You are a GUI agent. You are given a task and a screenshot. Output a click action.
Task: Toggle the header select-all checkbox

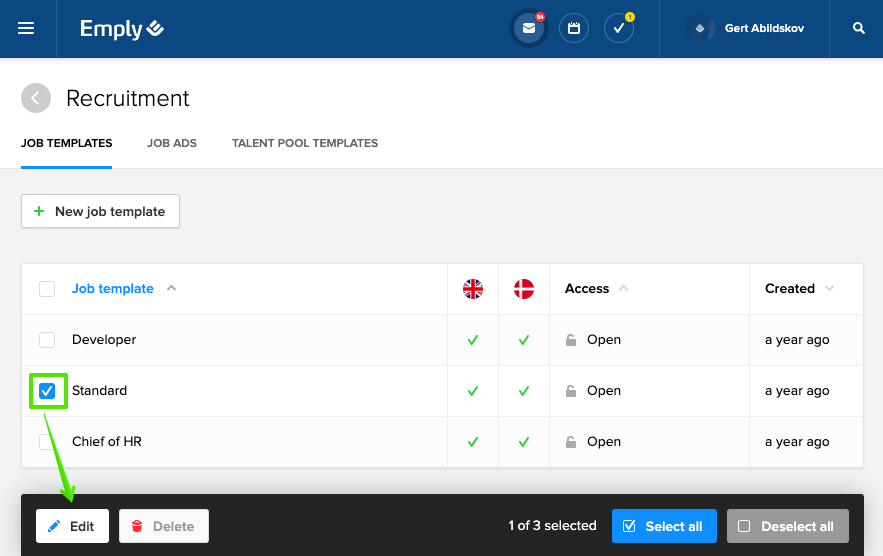tap(47, 289)
